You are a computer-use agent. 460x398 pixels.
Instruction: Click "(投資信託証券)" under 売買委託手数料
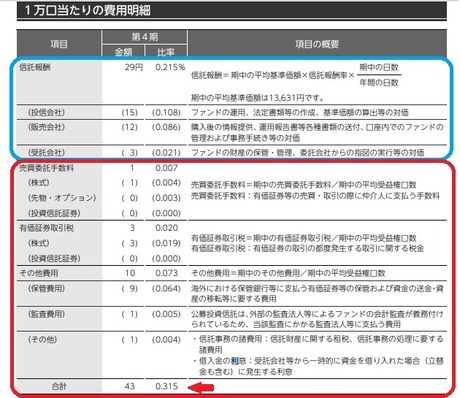(x=54, y=213)
